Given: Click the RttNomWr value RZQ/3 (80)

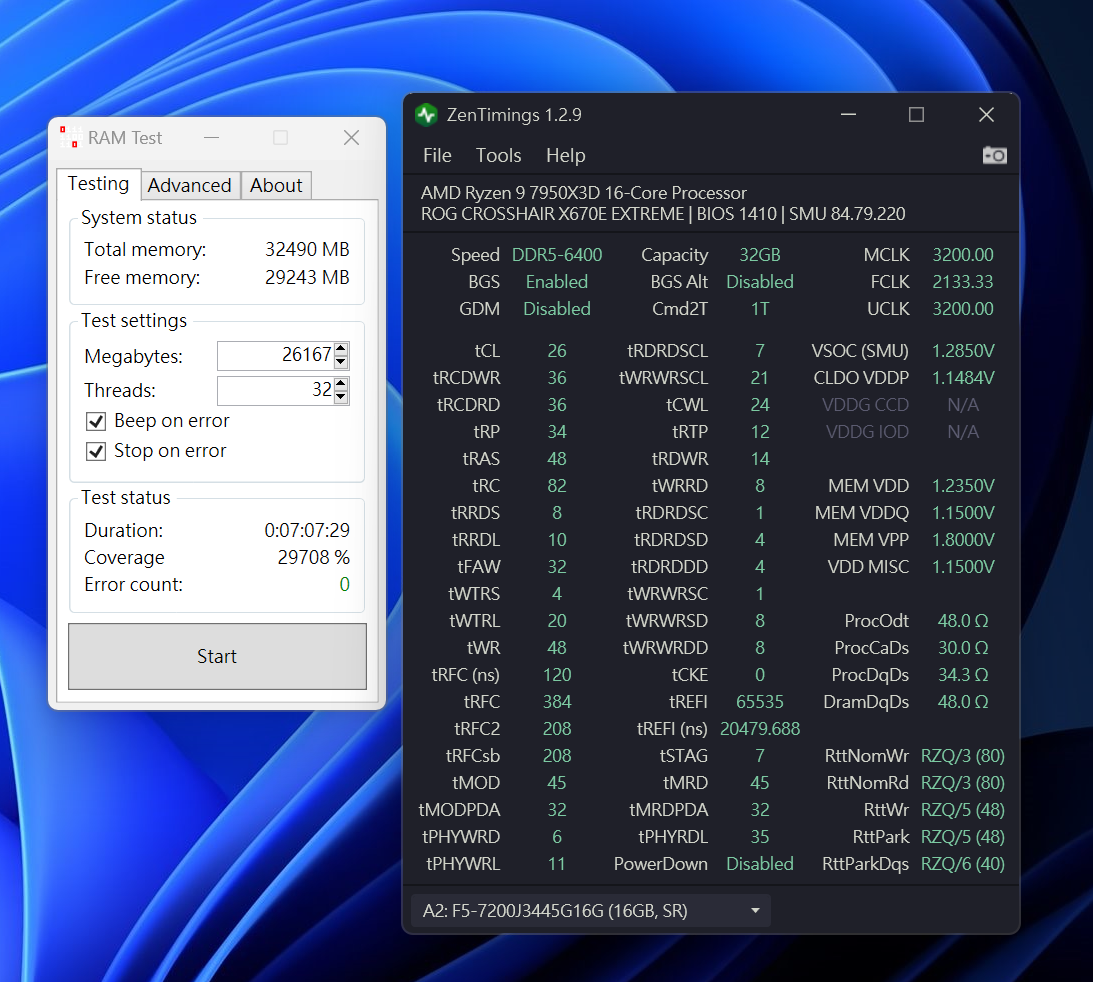Looking at the screenshot, I should pos(963,756).
